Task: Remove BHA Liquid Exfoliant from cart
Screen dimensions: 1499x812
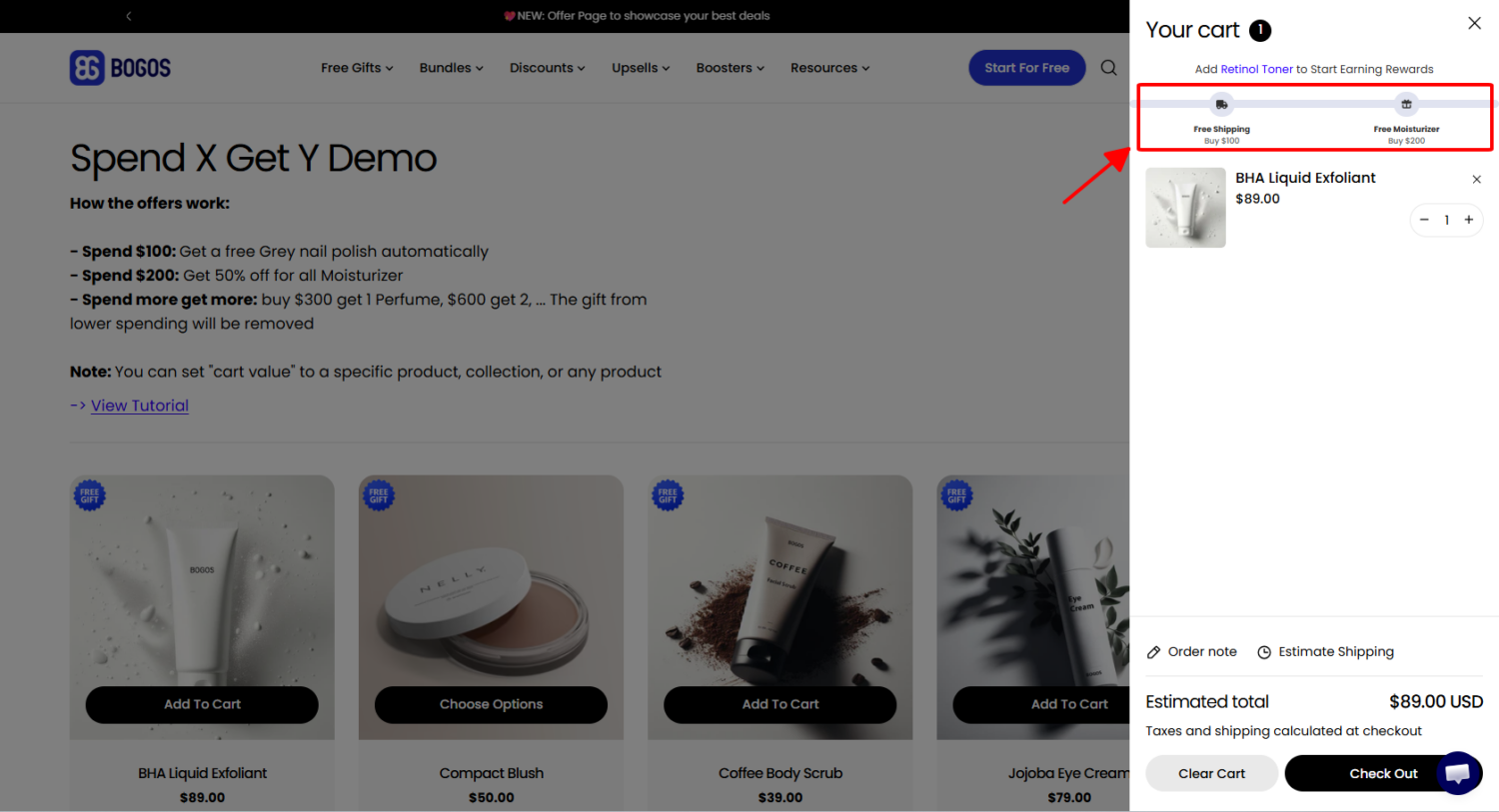Action: 1476,180
